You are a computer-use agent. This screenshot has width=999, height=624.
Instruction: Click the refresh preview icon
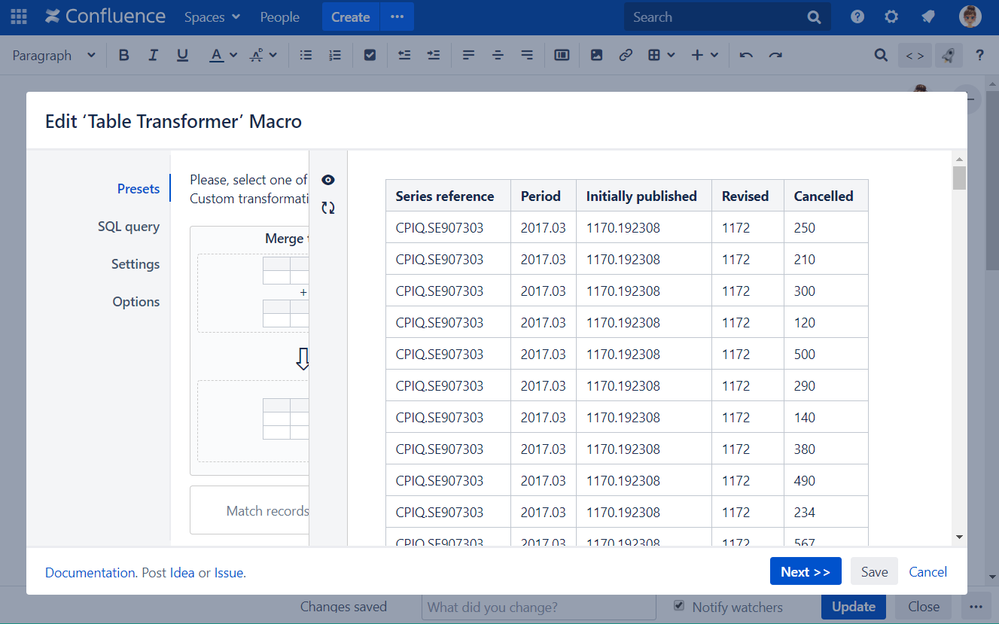(x=328, y=208)
